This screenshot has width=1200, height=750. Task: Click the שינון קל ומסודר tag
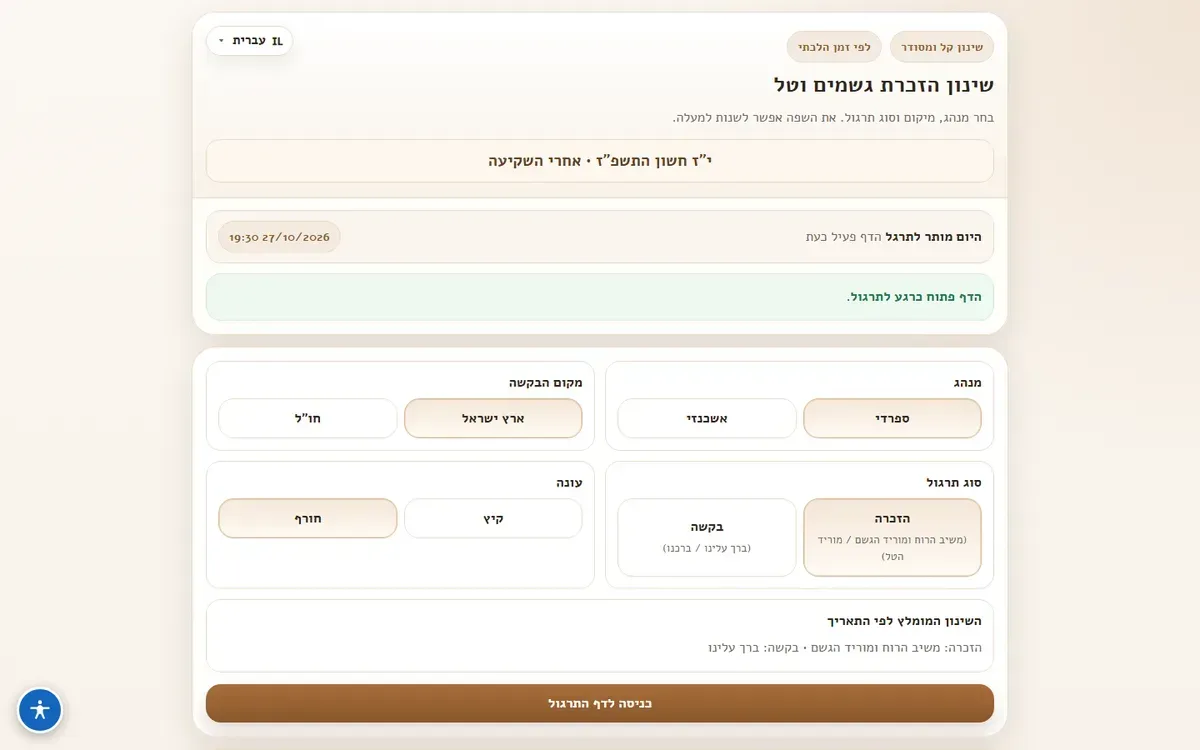coord(942,47)
